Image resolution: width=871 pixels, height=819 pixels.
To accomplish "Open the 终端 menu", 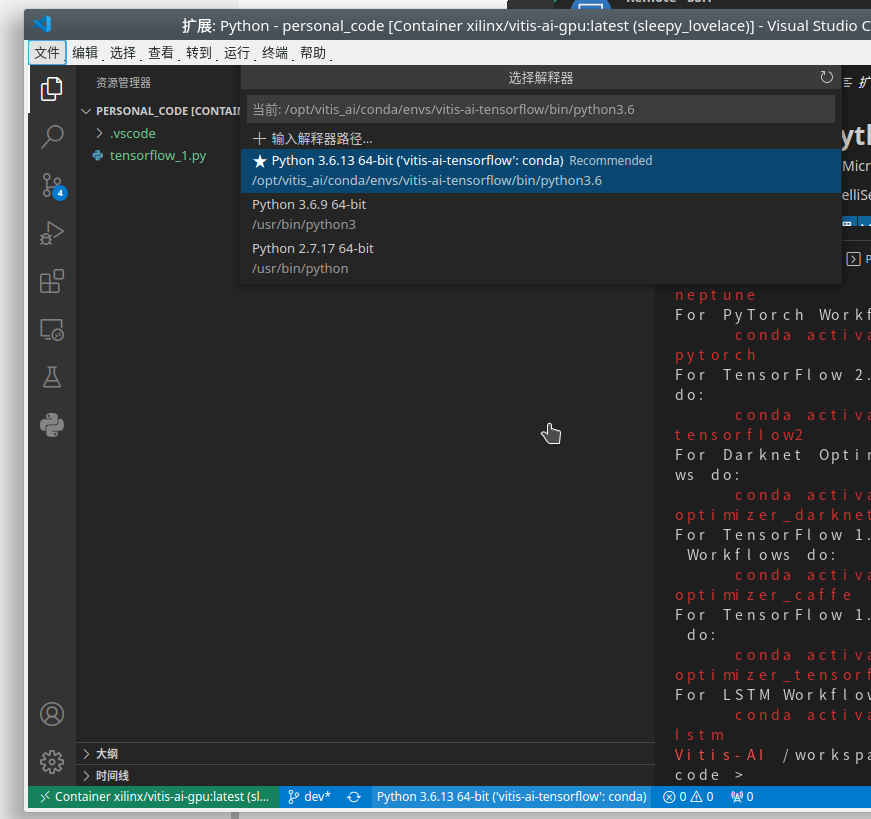I will pyautogui.click(x=275, y=53).
